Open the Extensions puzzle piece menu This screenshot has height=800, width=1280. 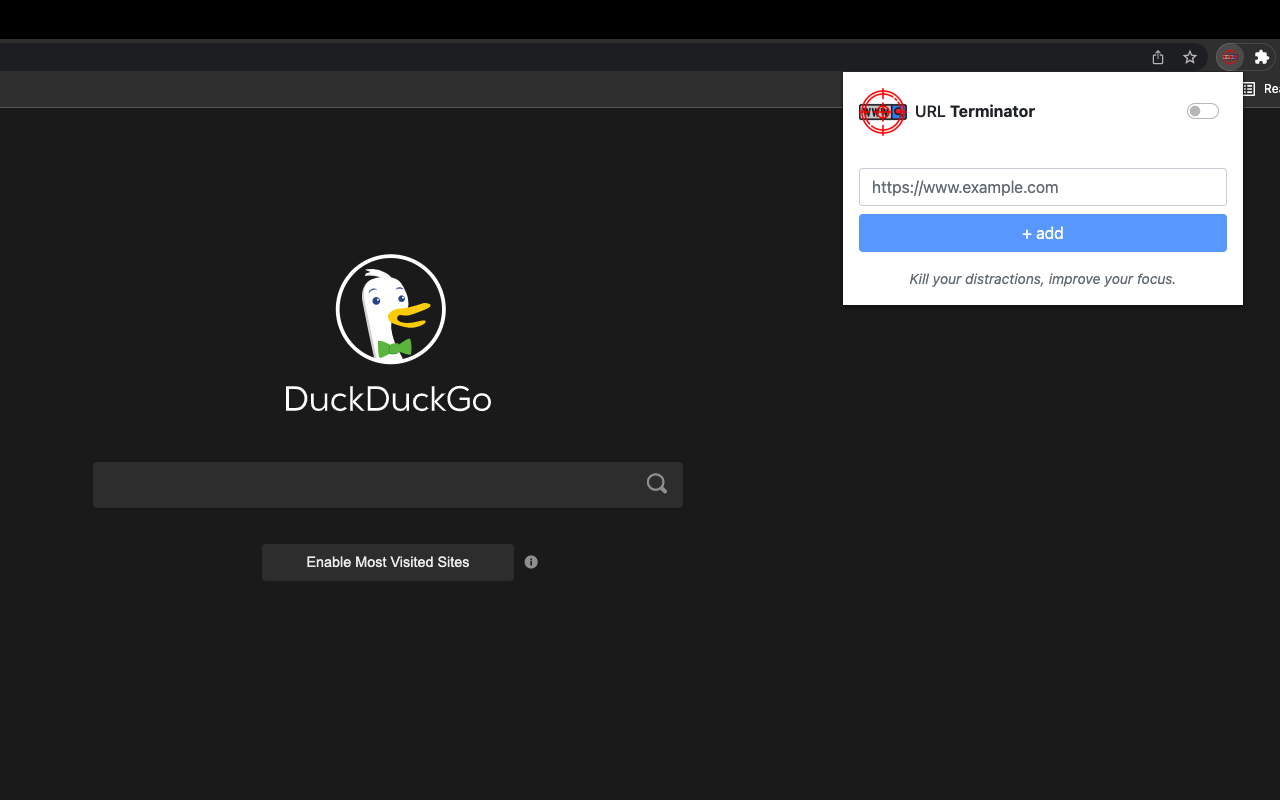click(1261, 57)
